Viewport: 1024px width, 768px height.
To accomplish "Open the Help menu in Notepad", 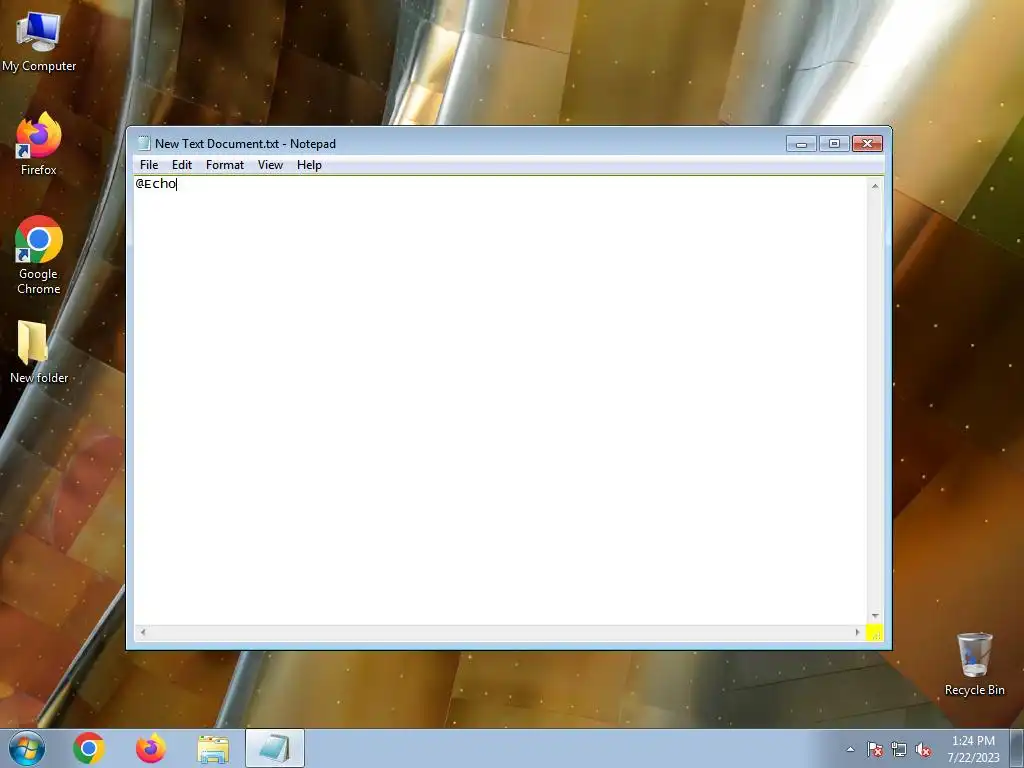I will point(309,165).
